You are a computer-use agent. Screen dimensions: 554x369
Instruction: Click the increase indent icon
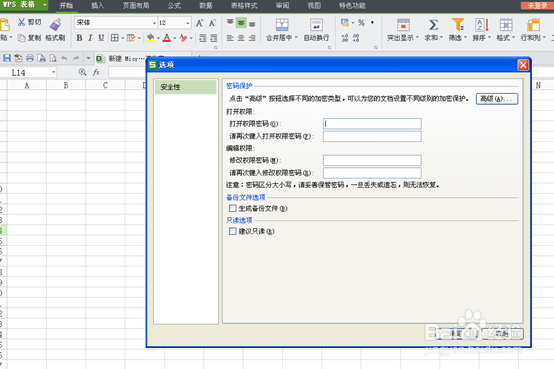214,38
